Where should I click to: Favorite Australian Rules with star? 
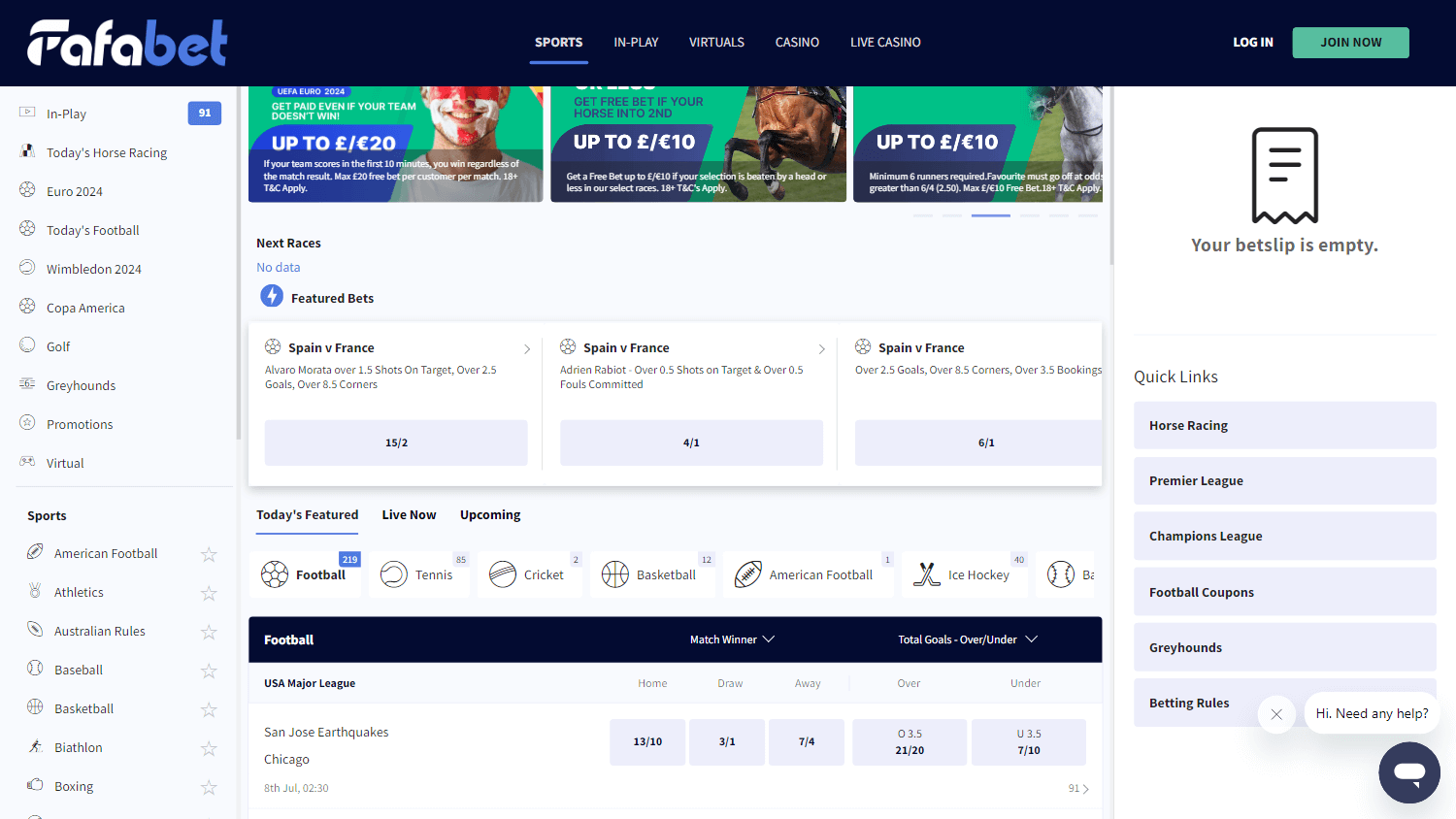pos(208,632)
